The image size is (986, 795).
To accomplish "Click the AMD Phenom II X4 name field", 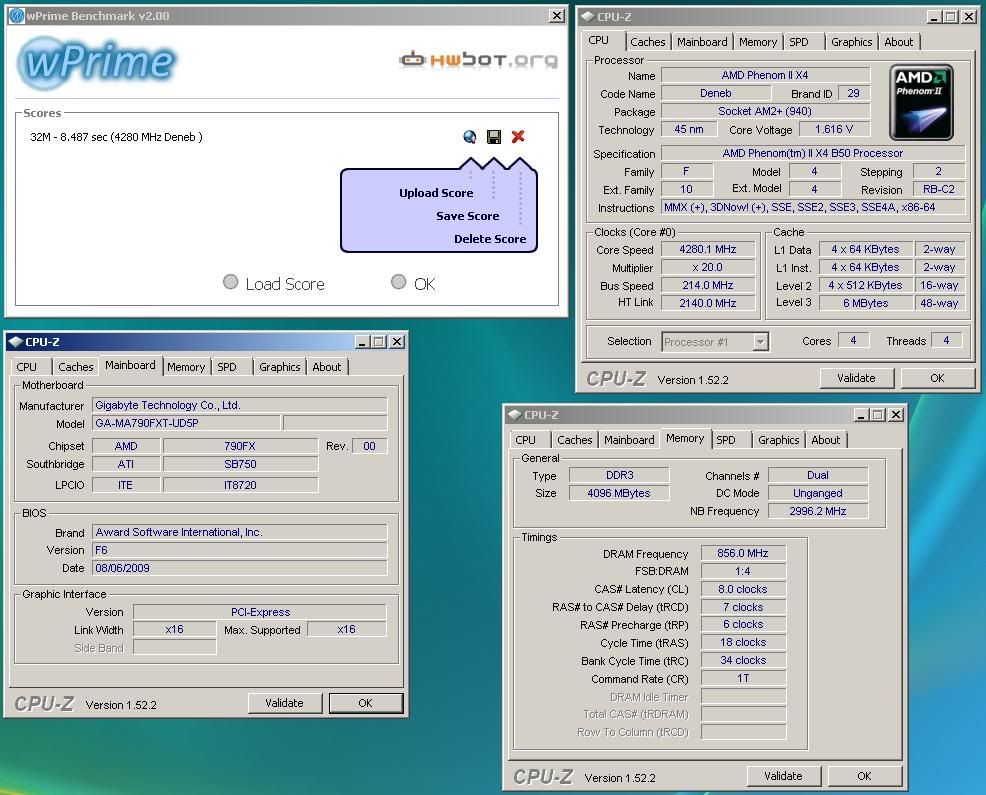I will [765, 75].
